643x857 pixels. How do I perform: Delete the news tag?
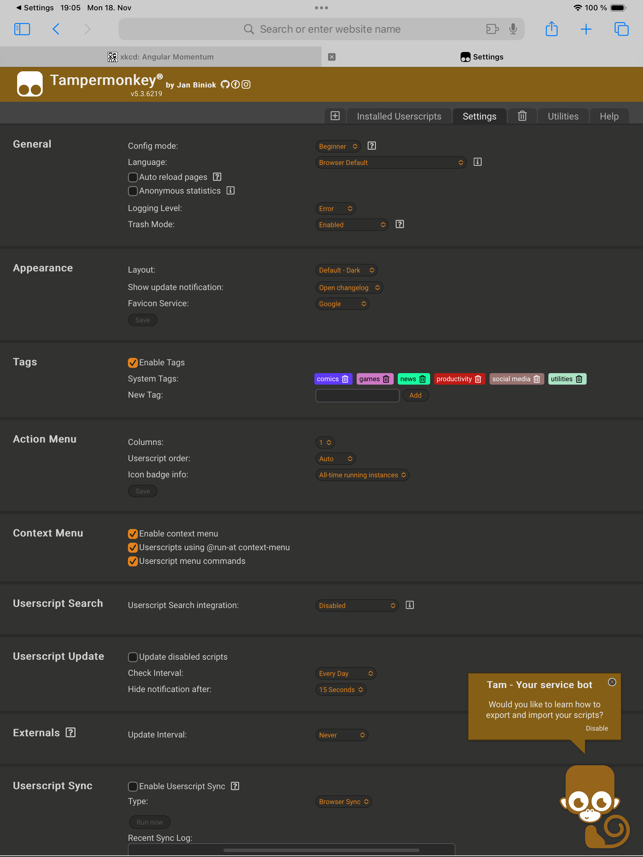tap(422, 379)
